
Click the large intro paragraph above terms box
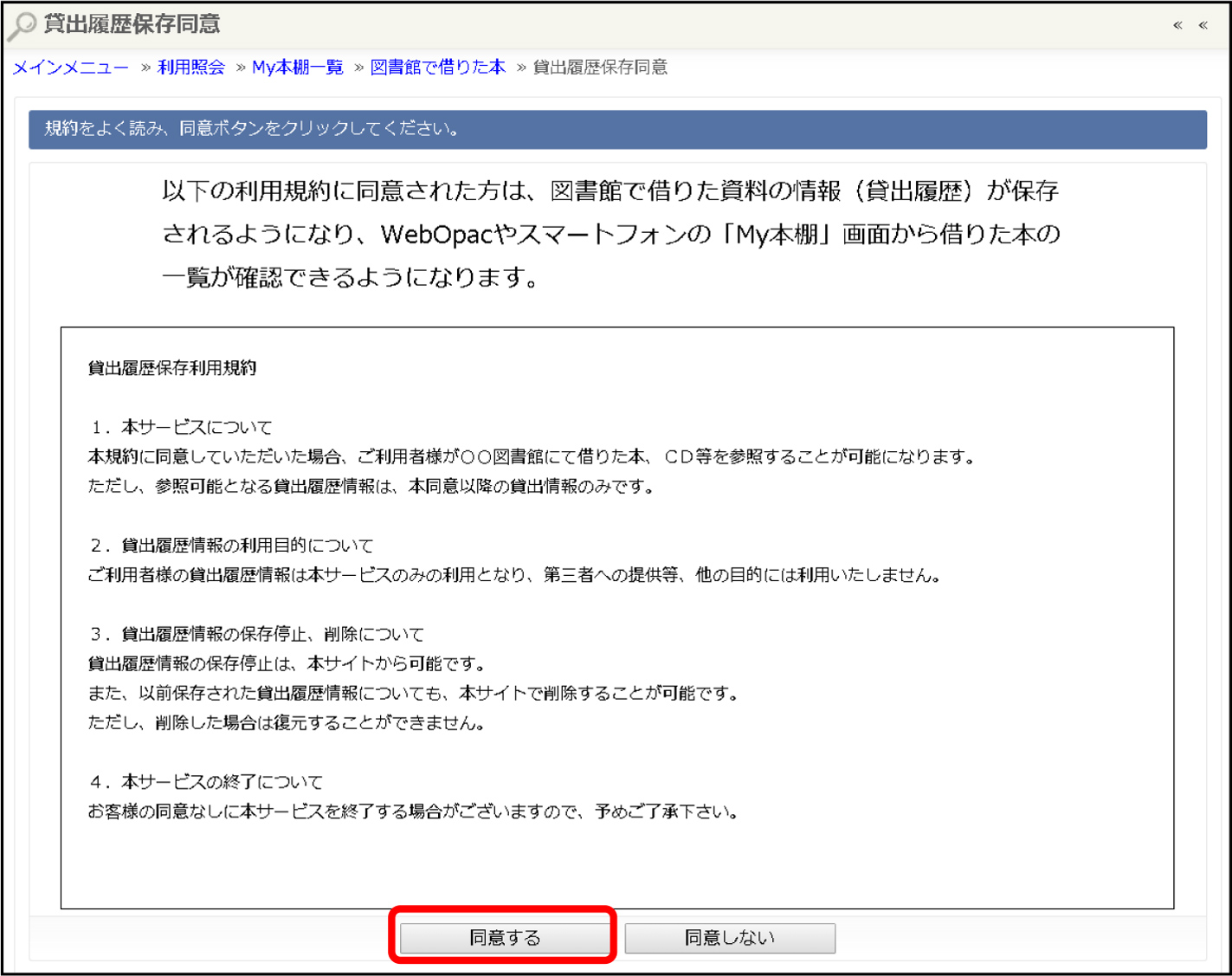(x=610, y=234)
